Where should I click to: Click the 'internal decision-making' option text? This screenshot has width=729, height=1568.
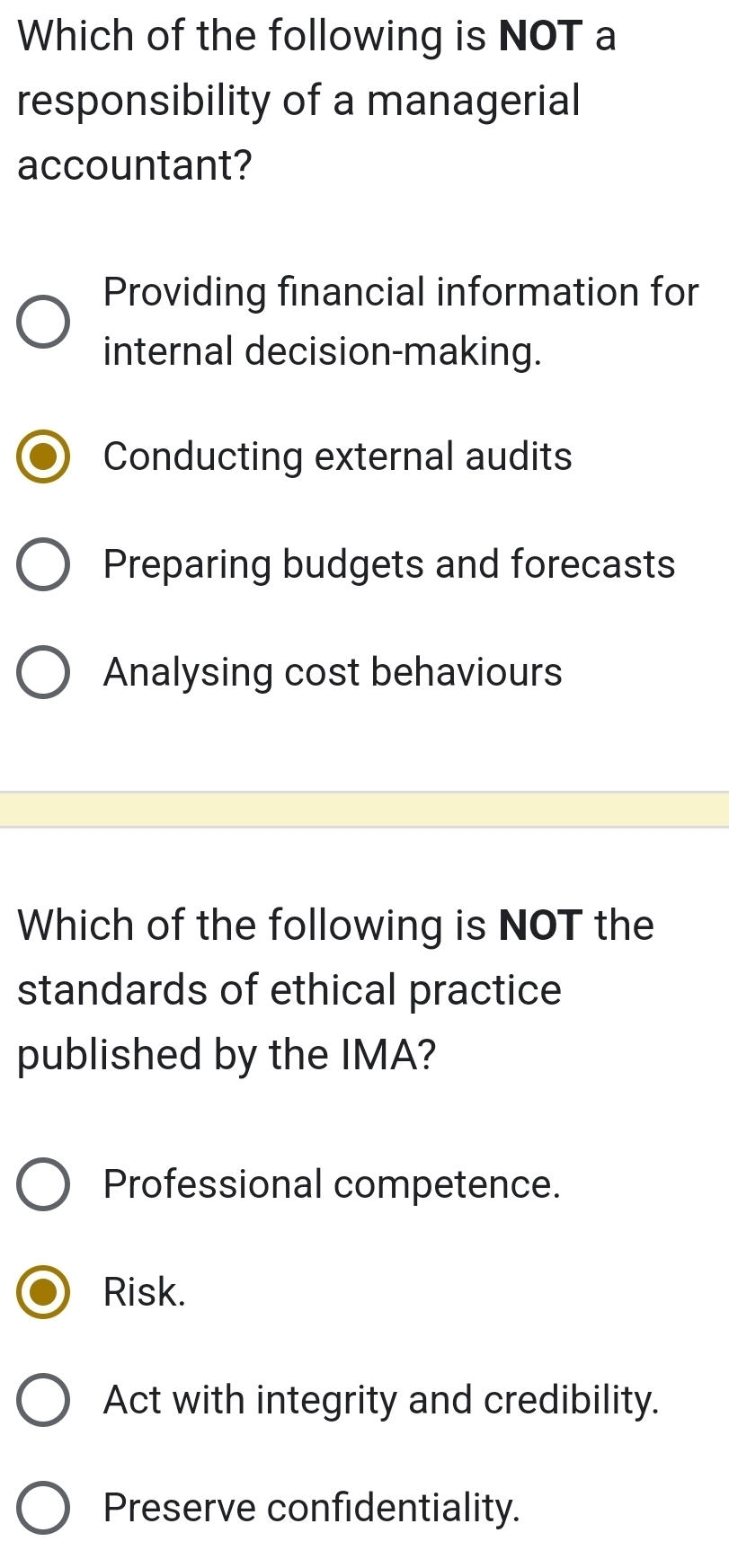tap(323, 351)
